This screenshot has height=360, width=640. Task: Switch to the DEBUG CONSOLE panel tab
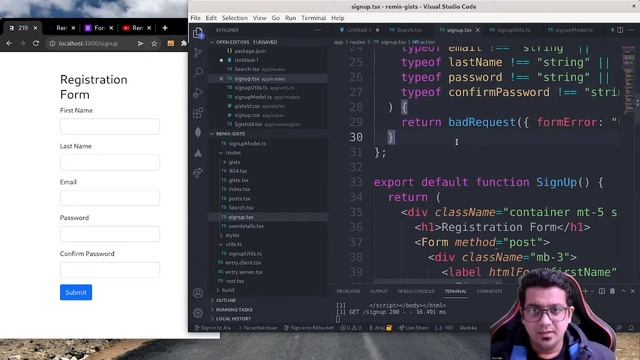tap(416, 291)
